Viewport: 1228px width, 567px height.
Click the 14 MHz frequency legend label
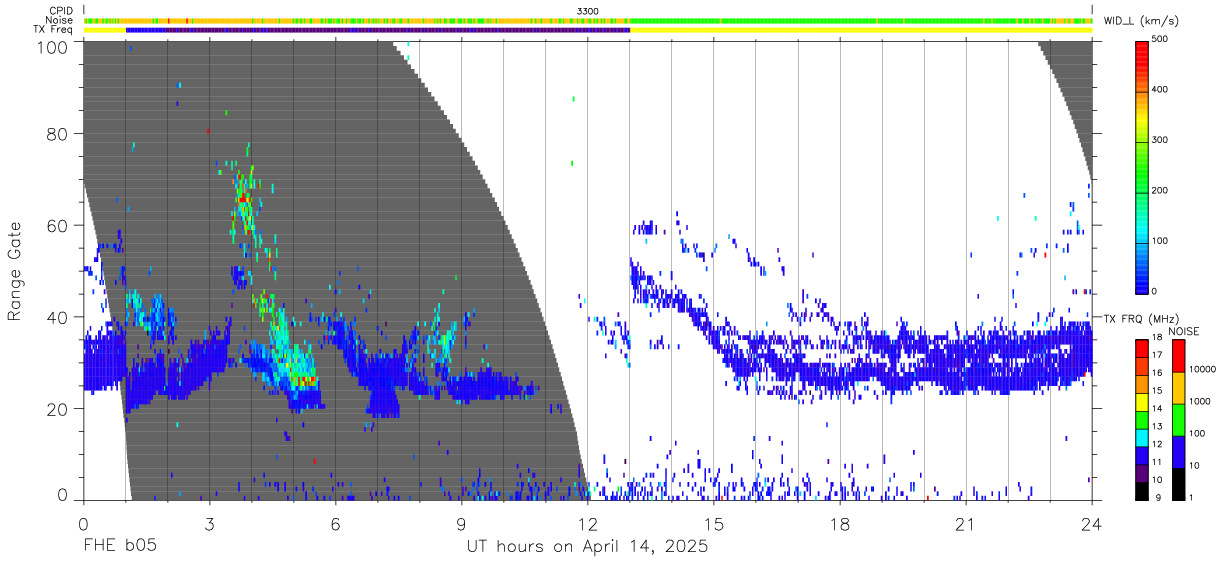click(1158, 409)
